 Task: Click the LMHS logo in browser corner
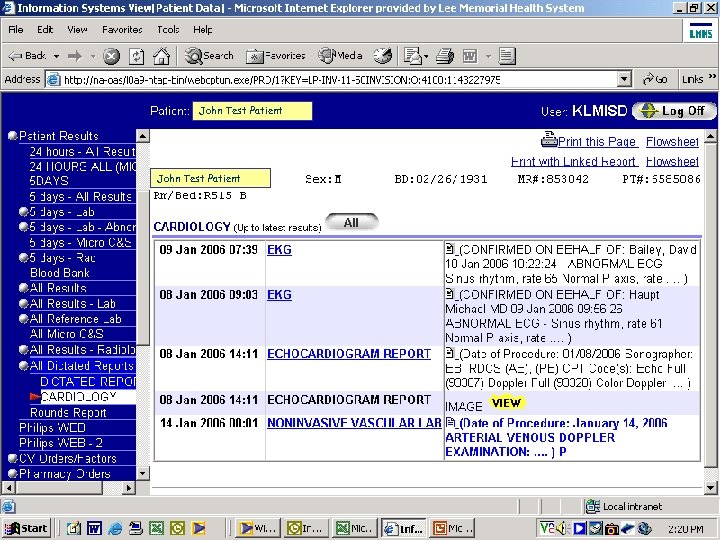tap(701, 31)
